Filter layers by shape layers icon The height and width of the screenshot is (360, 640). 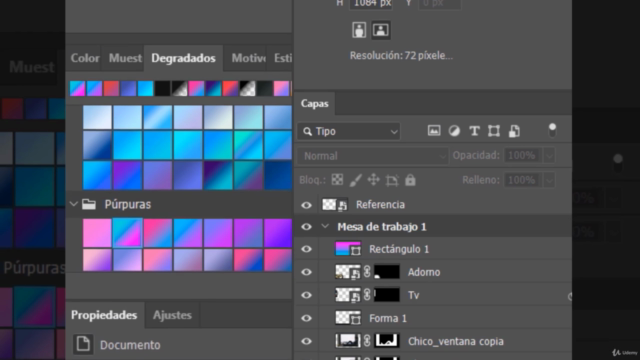coord(494,131)
